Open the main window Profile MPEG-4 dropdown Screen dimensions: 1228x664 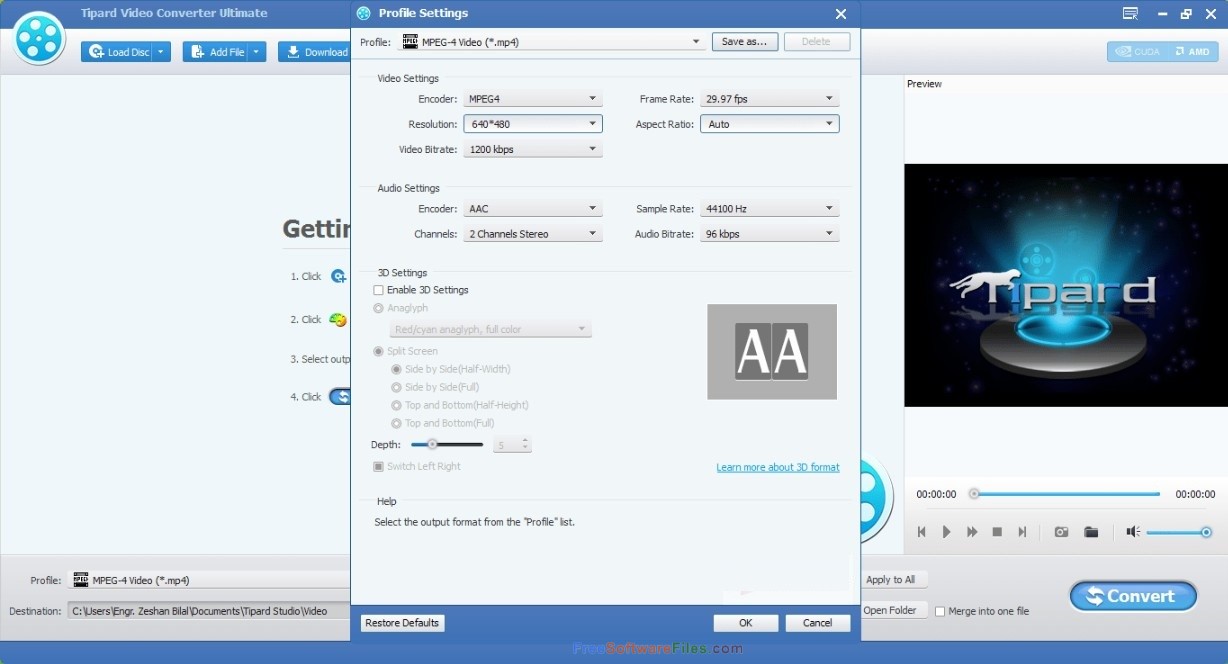point(210,580)
